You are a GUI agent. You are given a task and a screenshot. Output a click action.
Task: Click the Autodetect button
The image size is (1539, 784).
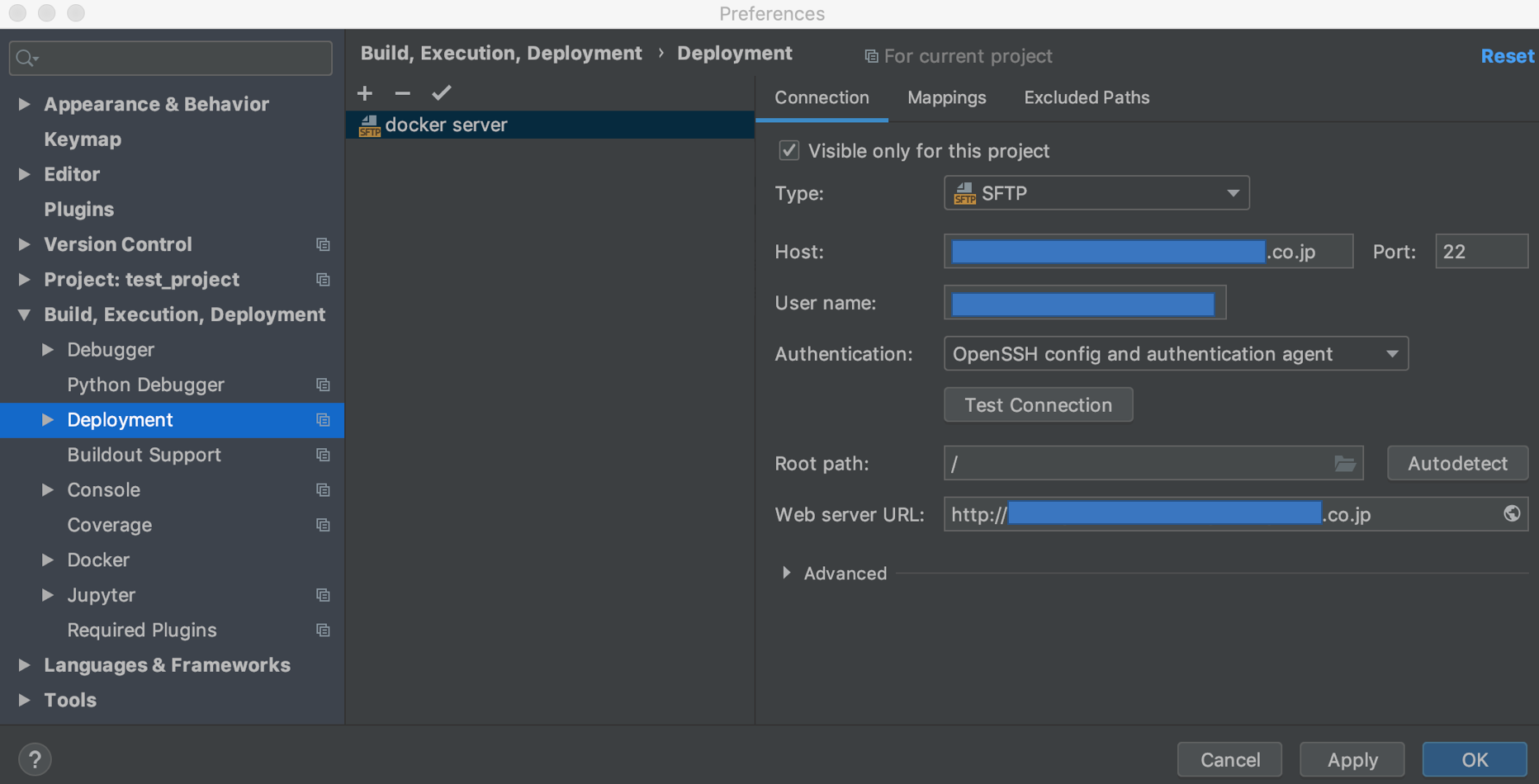pyautogui.click(x=1456, y=464)
